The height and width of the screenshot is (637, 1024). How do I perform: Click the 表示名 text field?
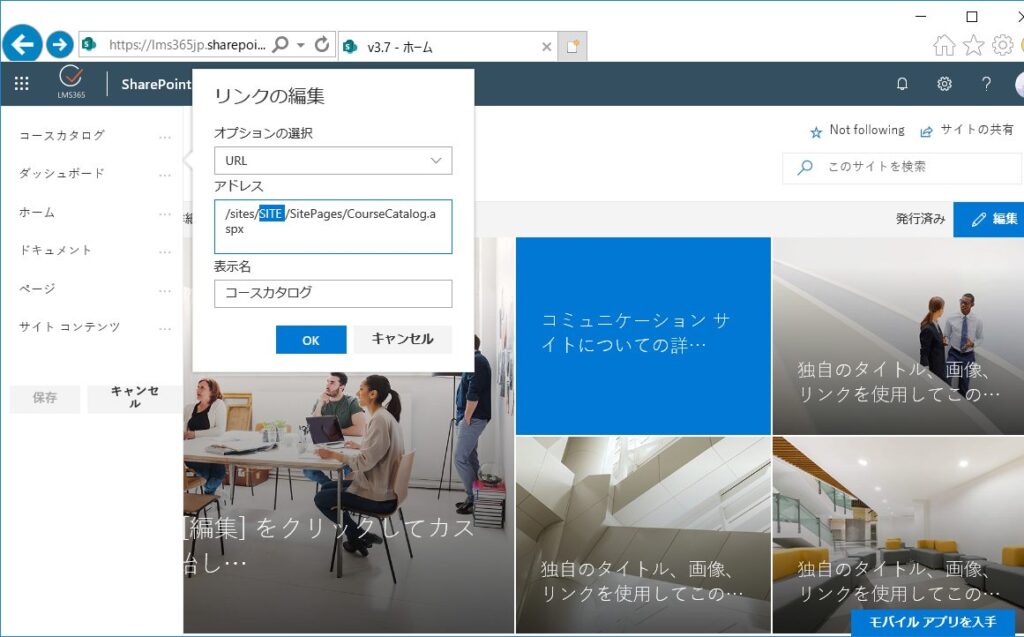coord(333,293)
